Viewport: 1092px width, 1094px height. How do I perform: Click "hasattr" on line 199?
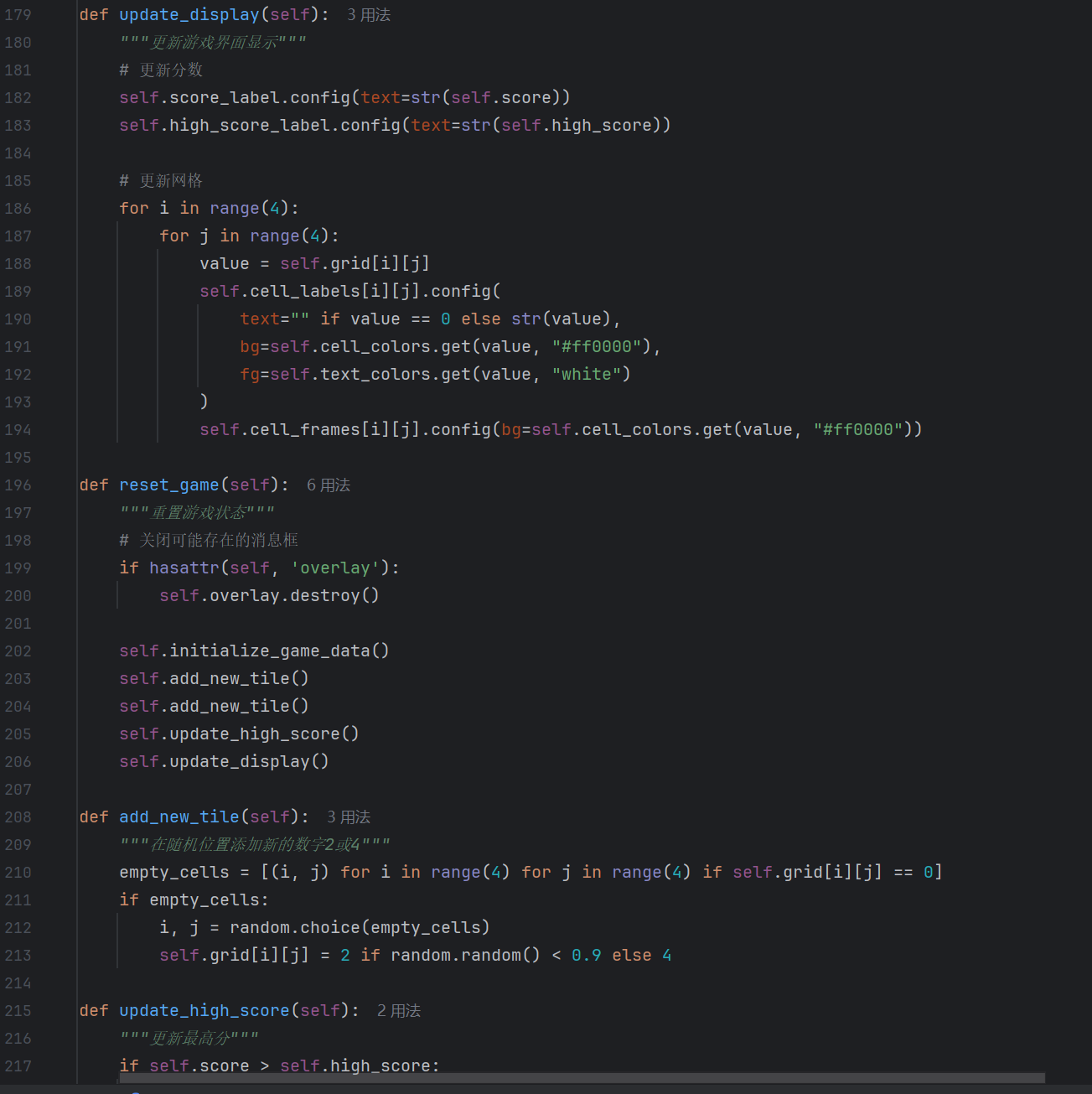coord(184,568)
